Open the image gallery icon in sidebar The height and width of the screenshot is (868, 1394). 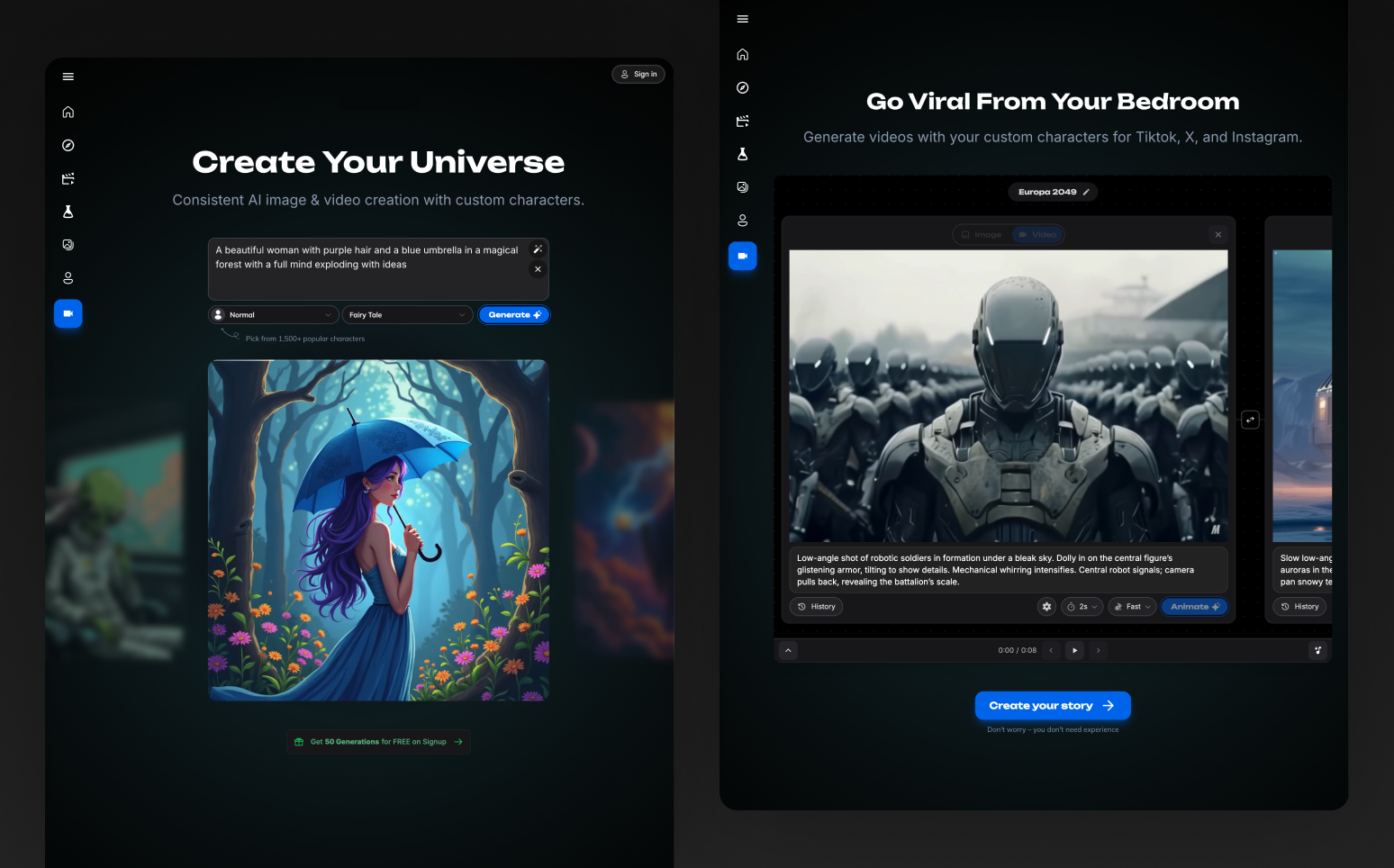(x=68, y=244)
